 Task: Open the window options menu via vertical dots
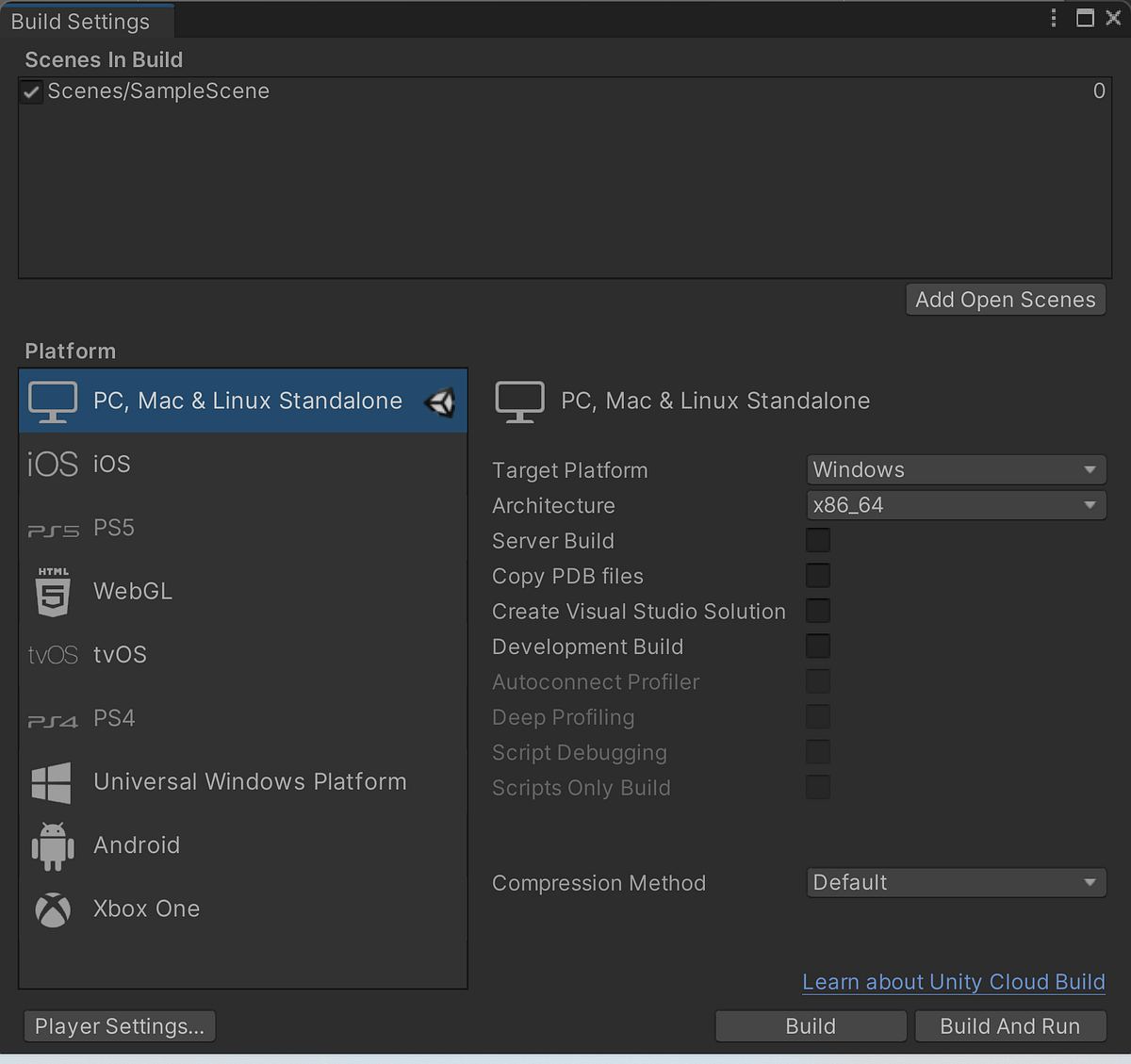tap(1053, 17)
